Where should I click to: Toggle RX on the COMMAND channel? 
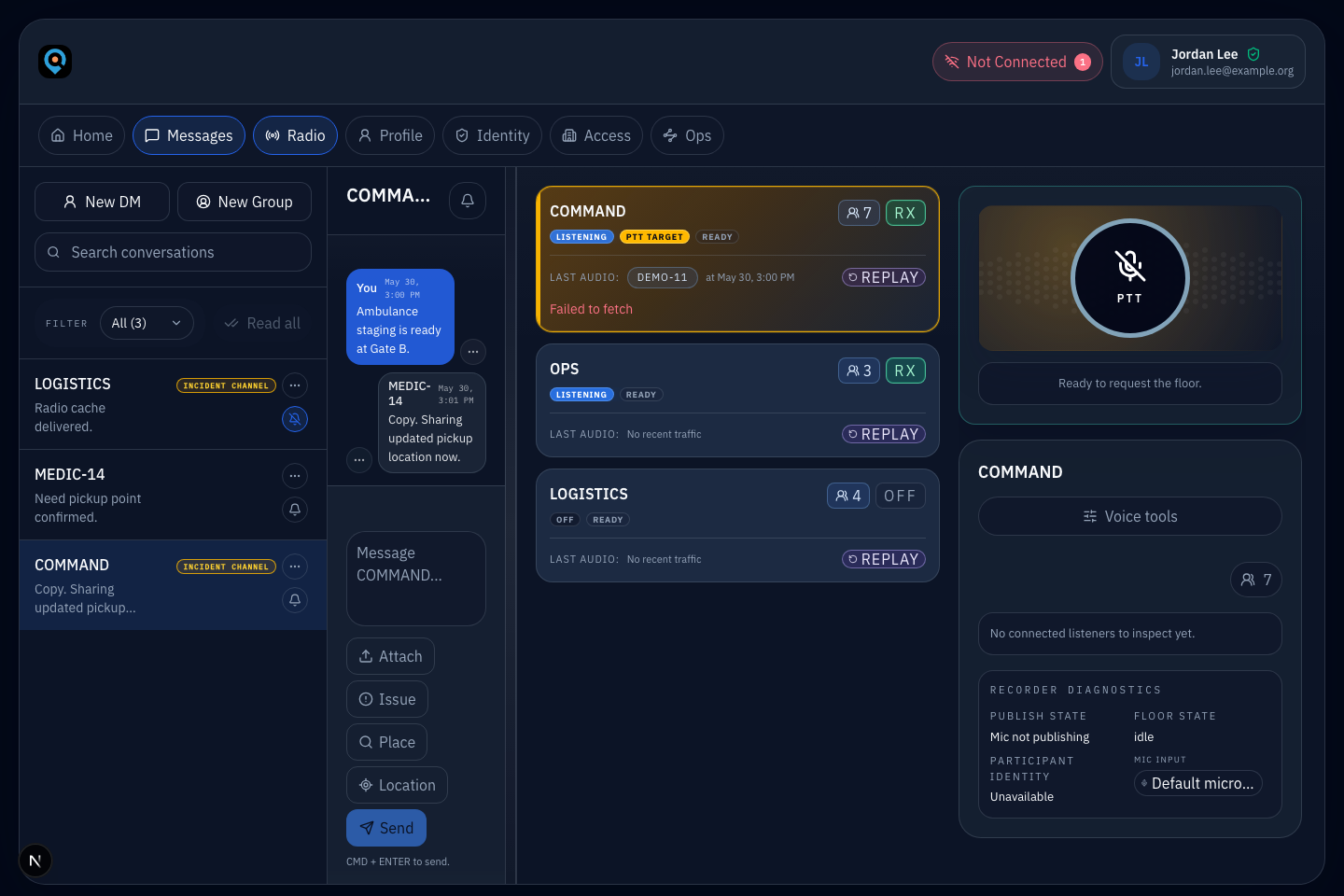[905, 213]
